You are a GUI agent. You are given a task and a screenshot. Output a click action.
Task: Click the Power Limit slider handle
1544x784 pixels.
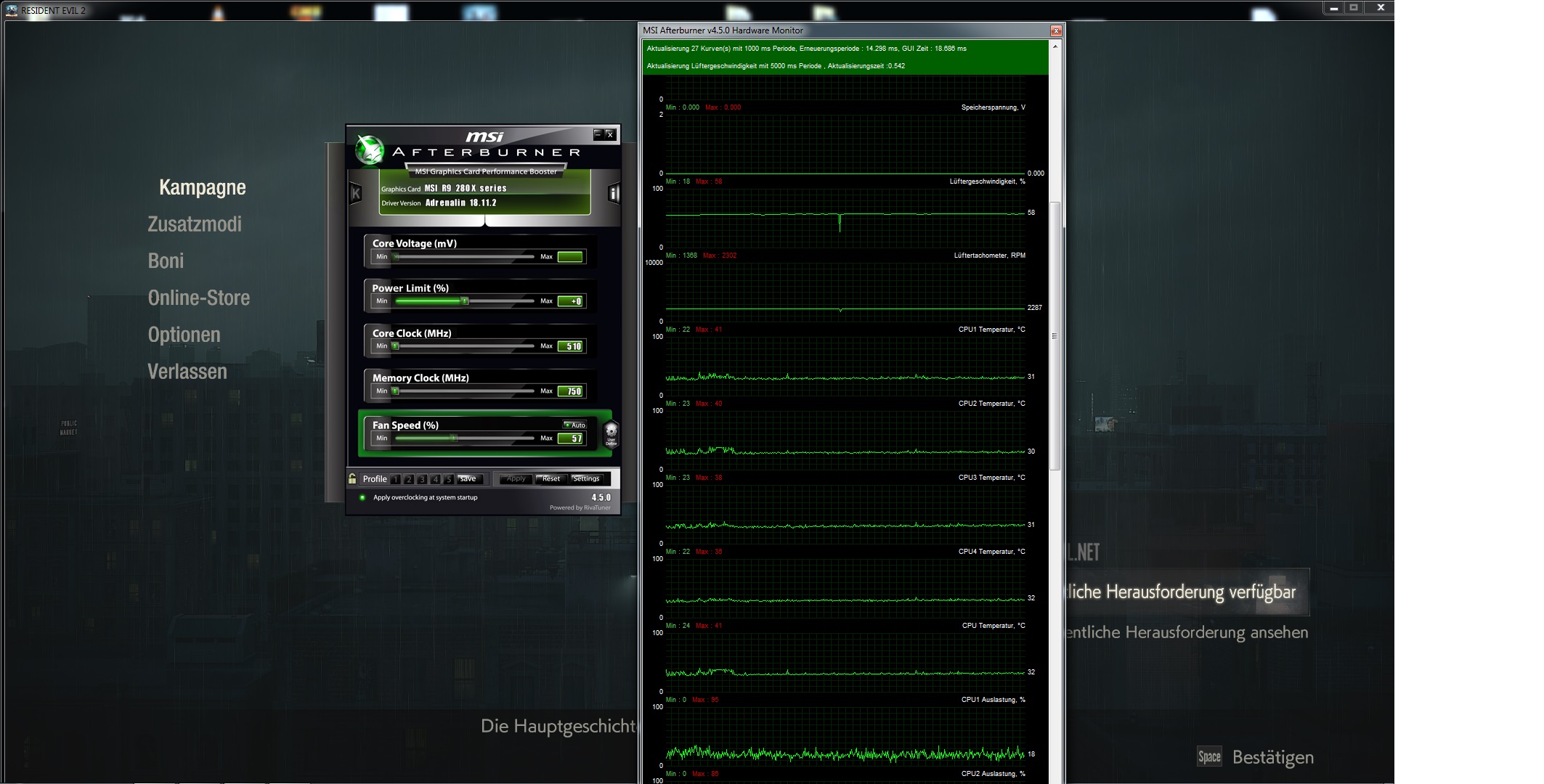coord(465,301)
